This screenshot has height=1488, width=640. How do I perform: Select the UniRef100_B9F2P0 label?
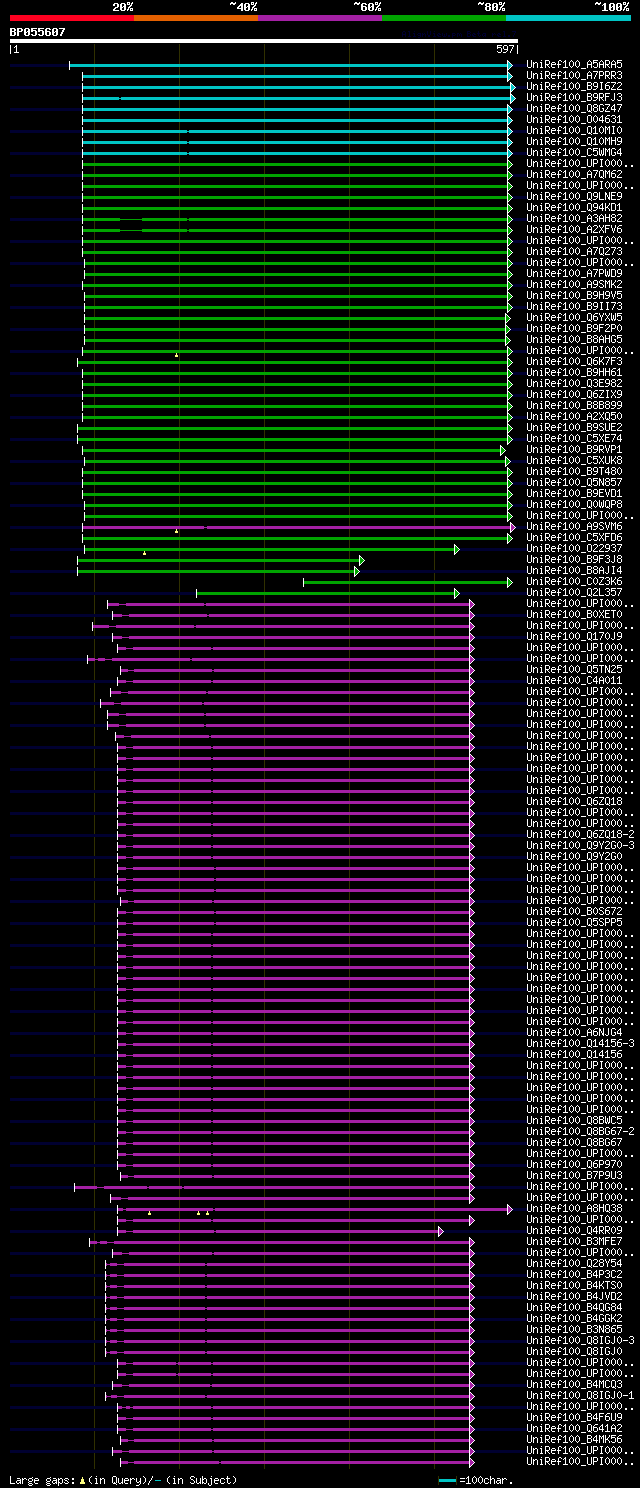pyautogui.click(x=574, y=328)
